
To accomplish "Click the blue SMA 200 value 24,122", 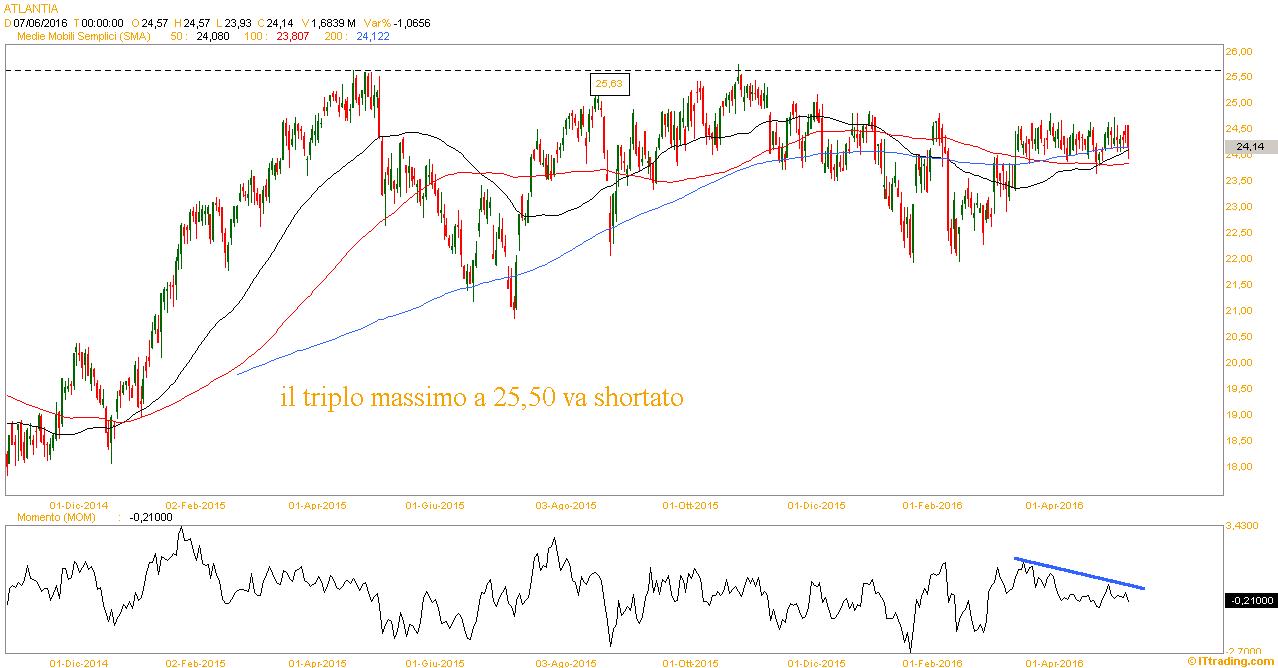I will (x=373, y=36).
